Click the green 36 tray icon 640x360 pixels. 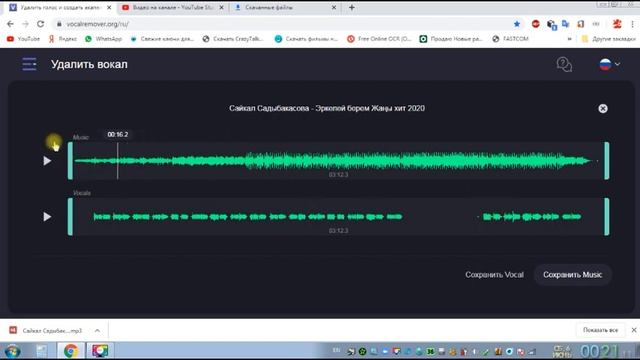tap(430, 351)
